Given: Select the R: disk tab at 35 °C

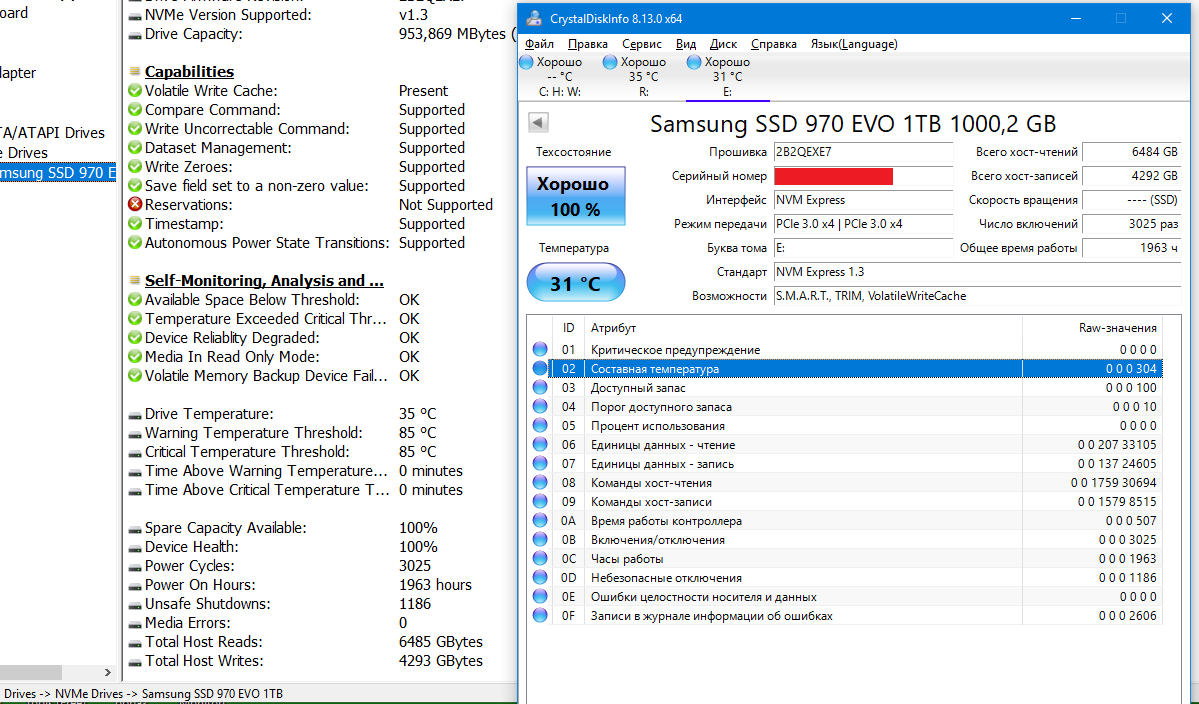Looking at the screenshot, I should point(644,76).
